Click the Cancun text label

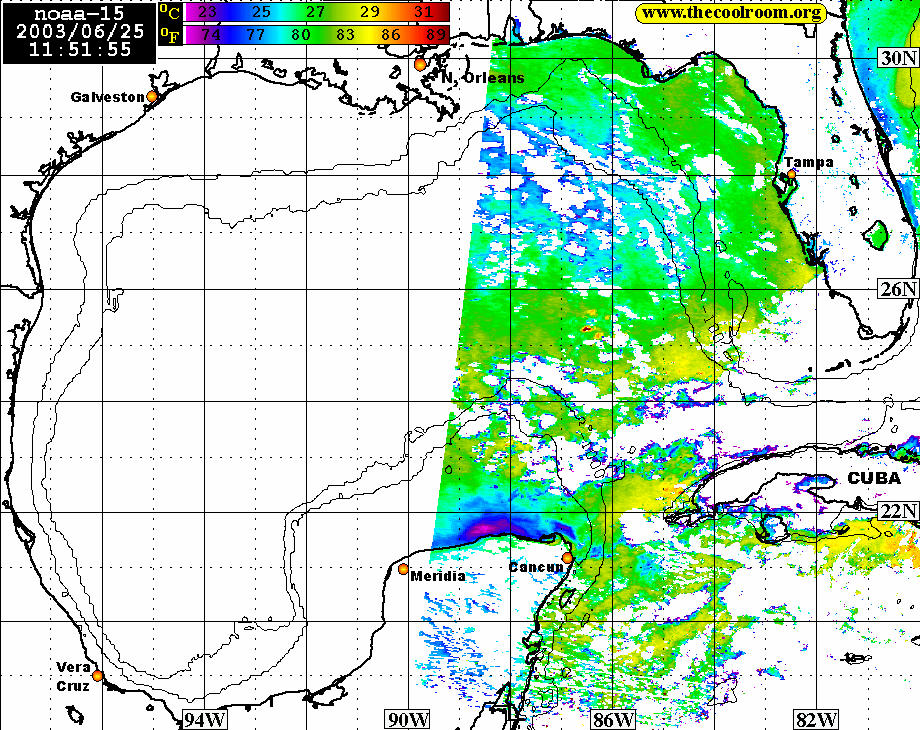(535, 567)
